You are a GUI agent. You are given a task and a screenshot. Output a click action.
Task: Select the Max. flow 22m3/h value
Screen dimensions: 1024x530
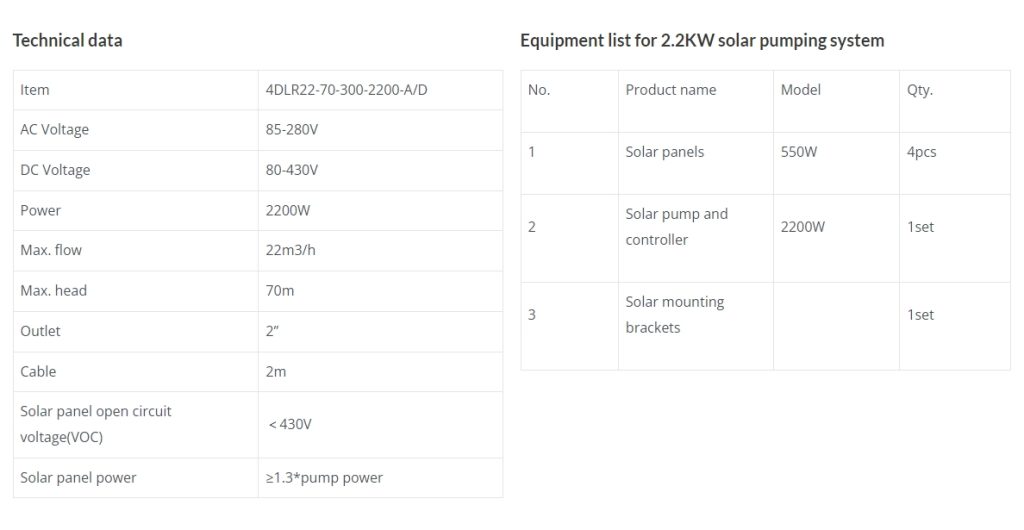click(x=290, y=251)
